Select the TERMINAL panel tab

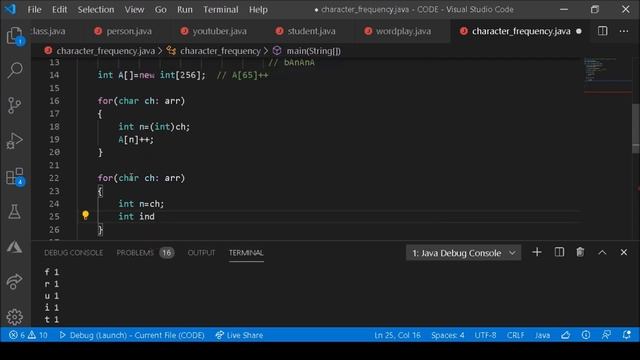pos(246,253)
